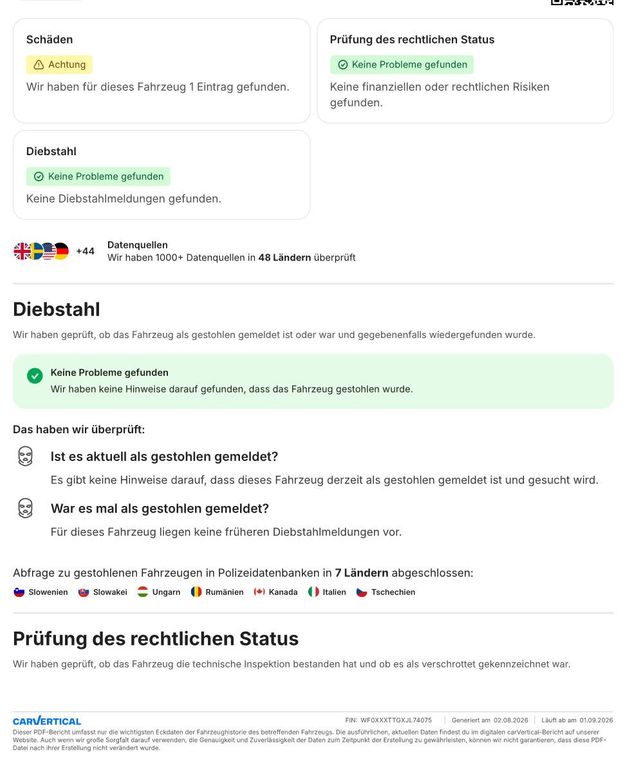Click the +44 additional countries counter
This screenshot has height=768, width=632.
(85, 251)
